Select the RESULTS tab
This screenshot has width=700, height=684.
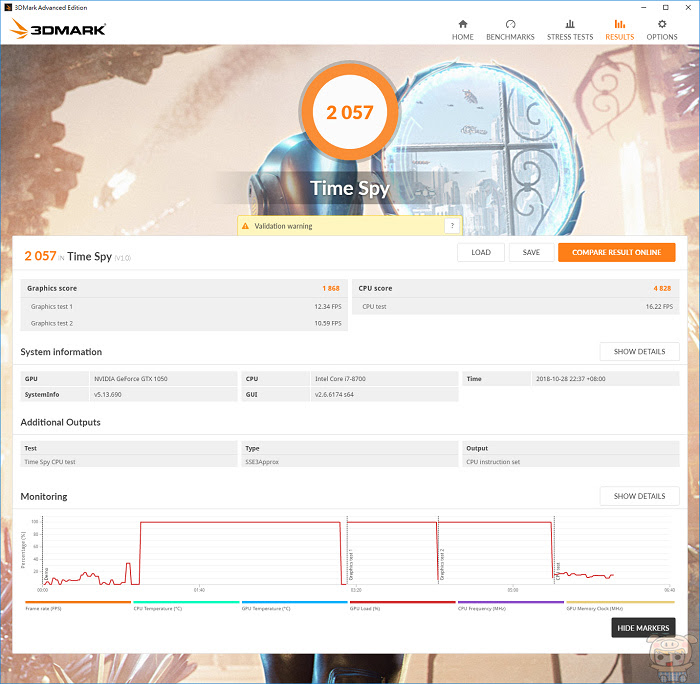(x=620, y=30)
